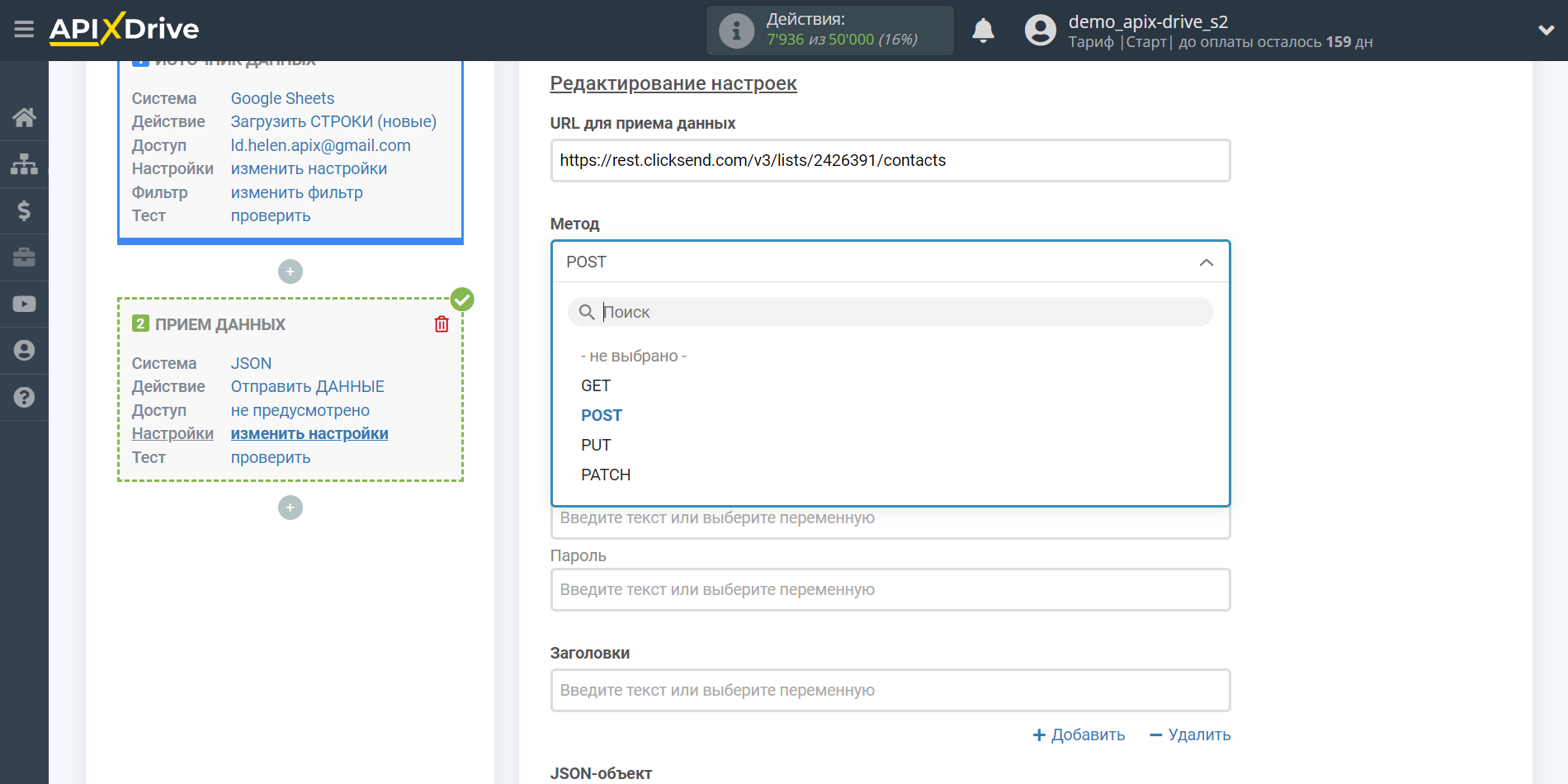Open the help question mark icon

click(x=24, y=397)
